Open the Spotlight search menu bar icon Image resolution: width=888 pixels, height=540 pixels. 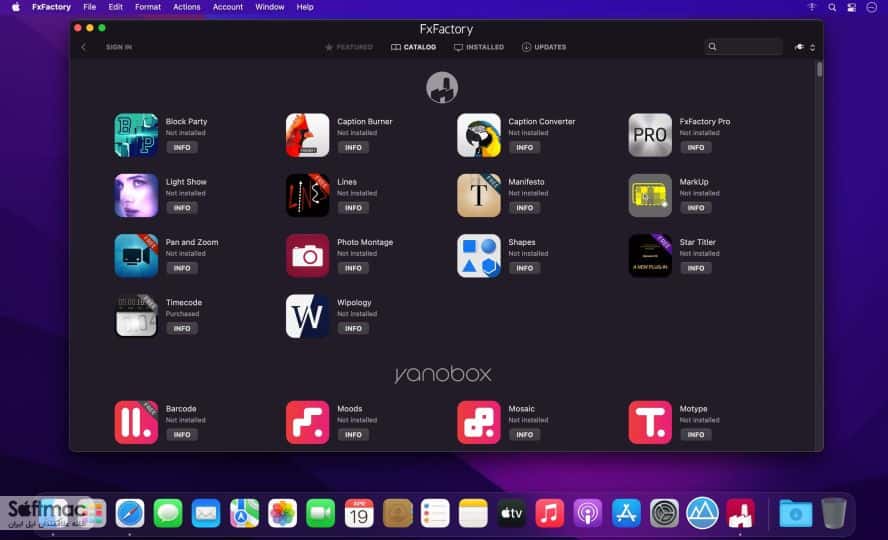pyautogui.click(x=832, y=7)
